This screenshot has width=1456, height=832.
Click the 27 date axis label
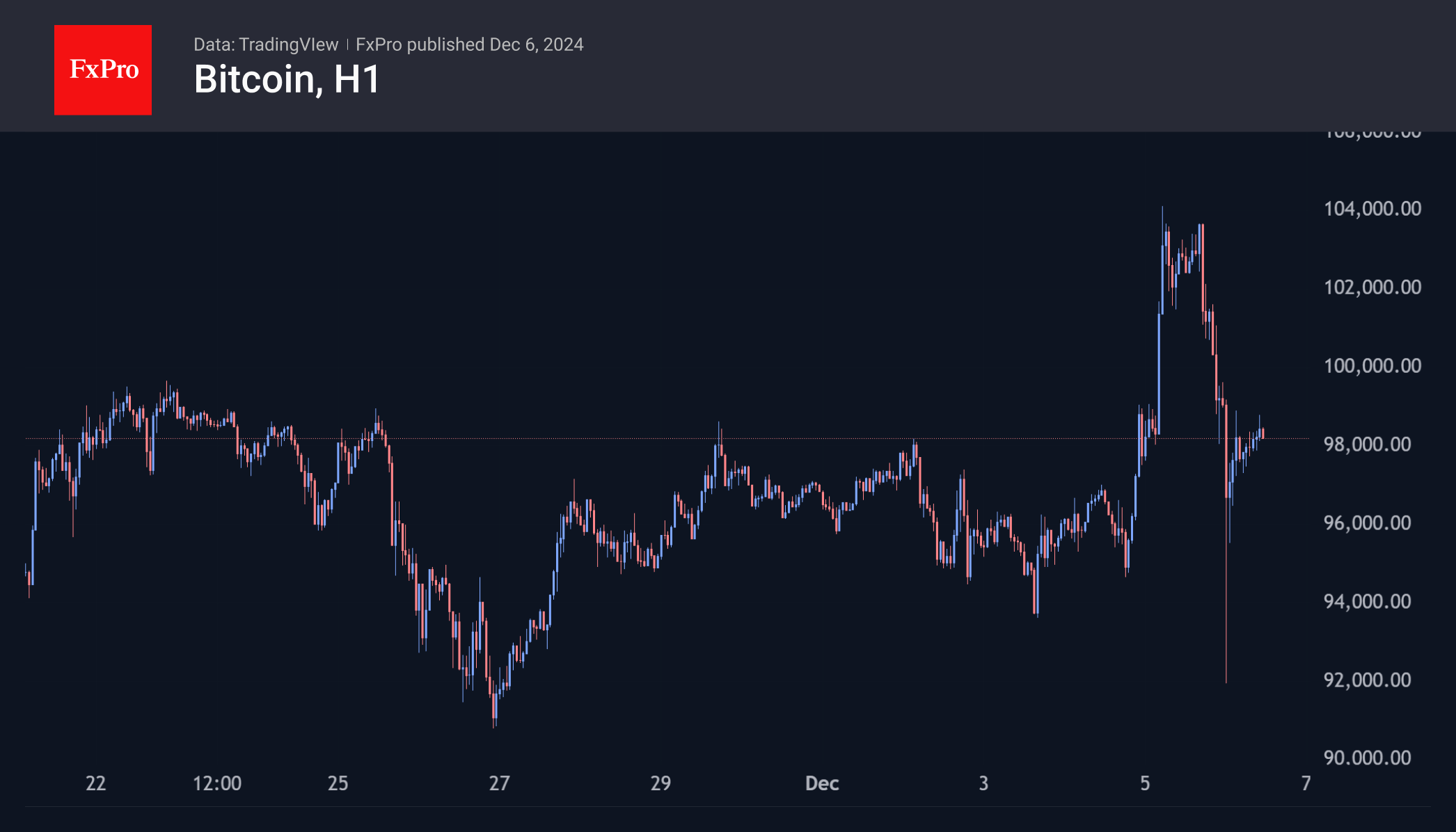click(499, 784)
